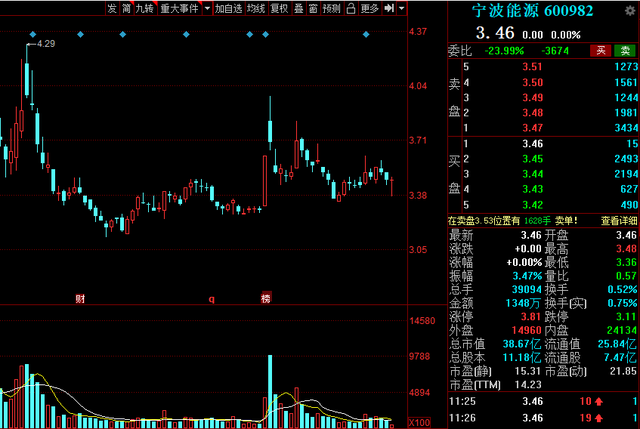Select the buy level 5 price 3.42
This screenshot has height=429, width=640.
[533, 205]
